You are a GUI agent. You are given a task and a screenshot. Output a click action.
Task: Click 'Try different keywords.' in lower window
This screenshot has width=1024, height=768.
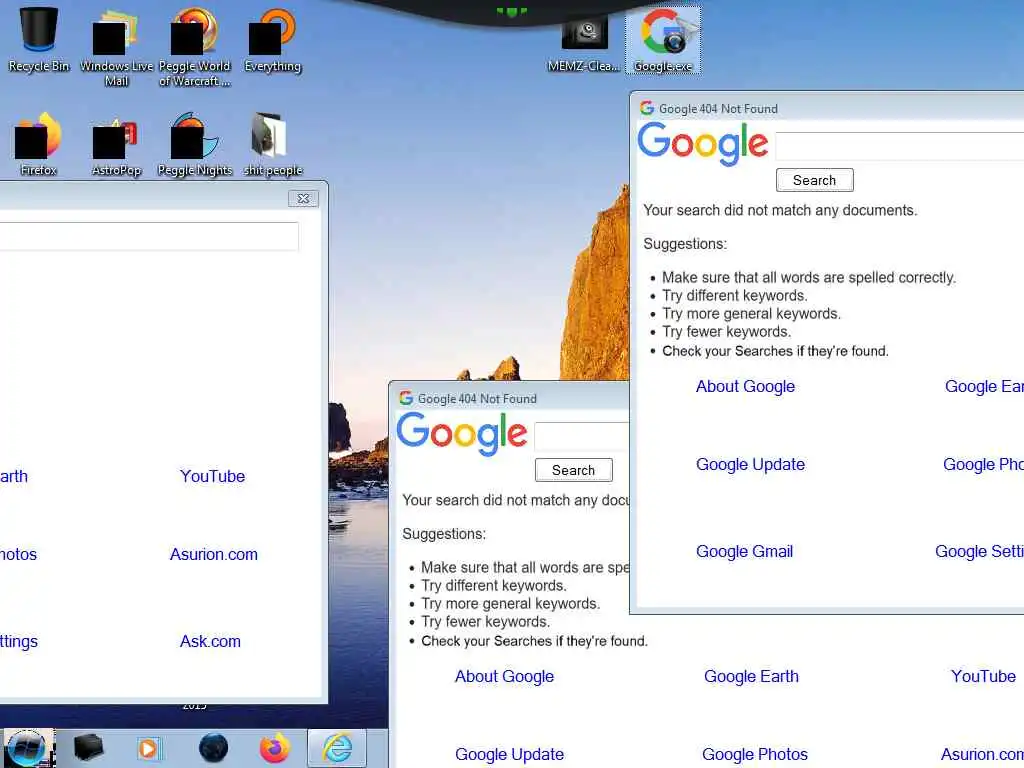click(494, 585)
